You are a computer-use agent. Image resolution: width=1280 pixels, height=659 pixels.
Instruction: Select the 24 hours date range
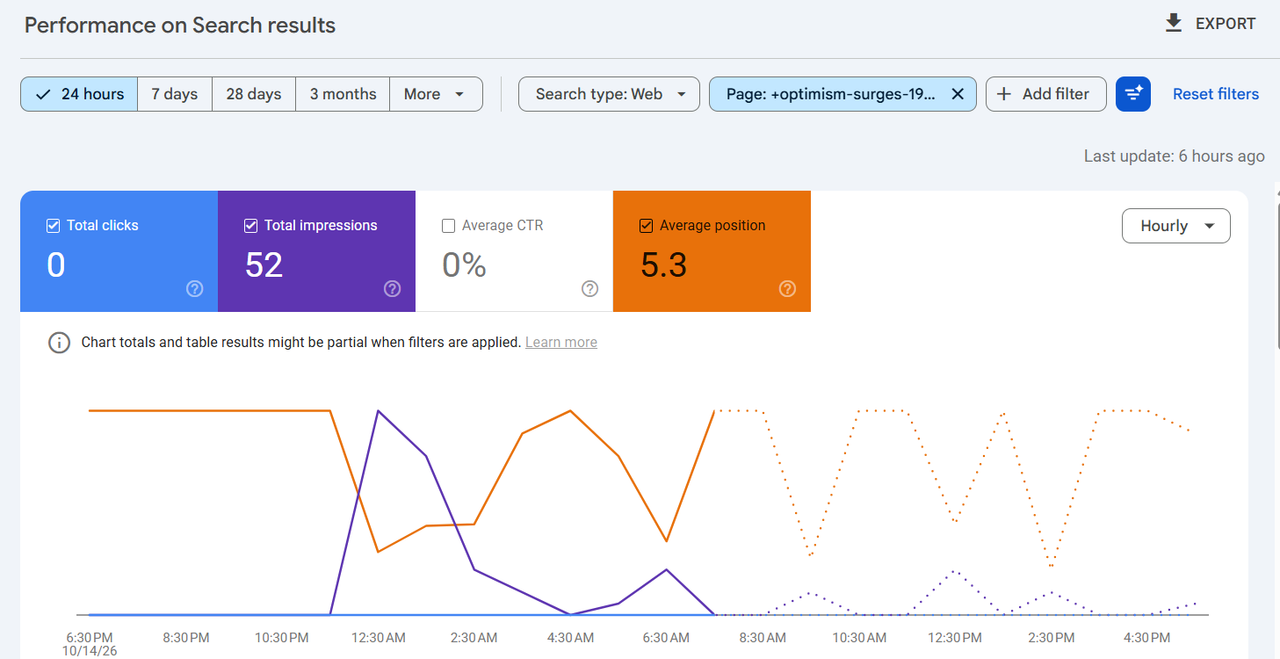pyautogui.click(x=80, y=94)
